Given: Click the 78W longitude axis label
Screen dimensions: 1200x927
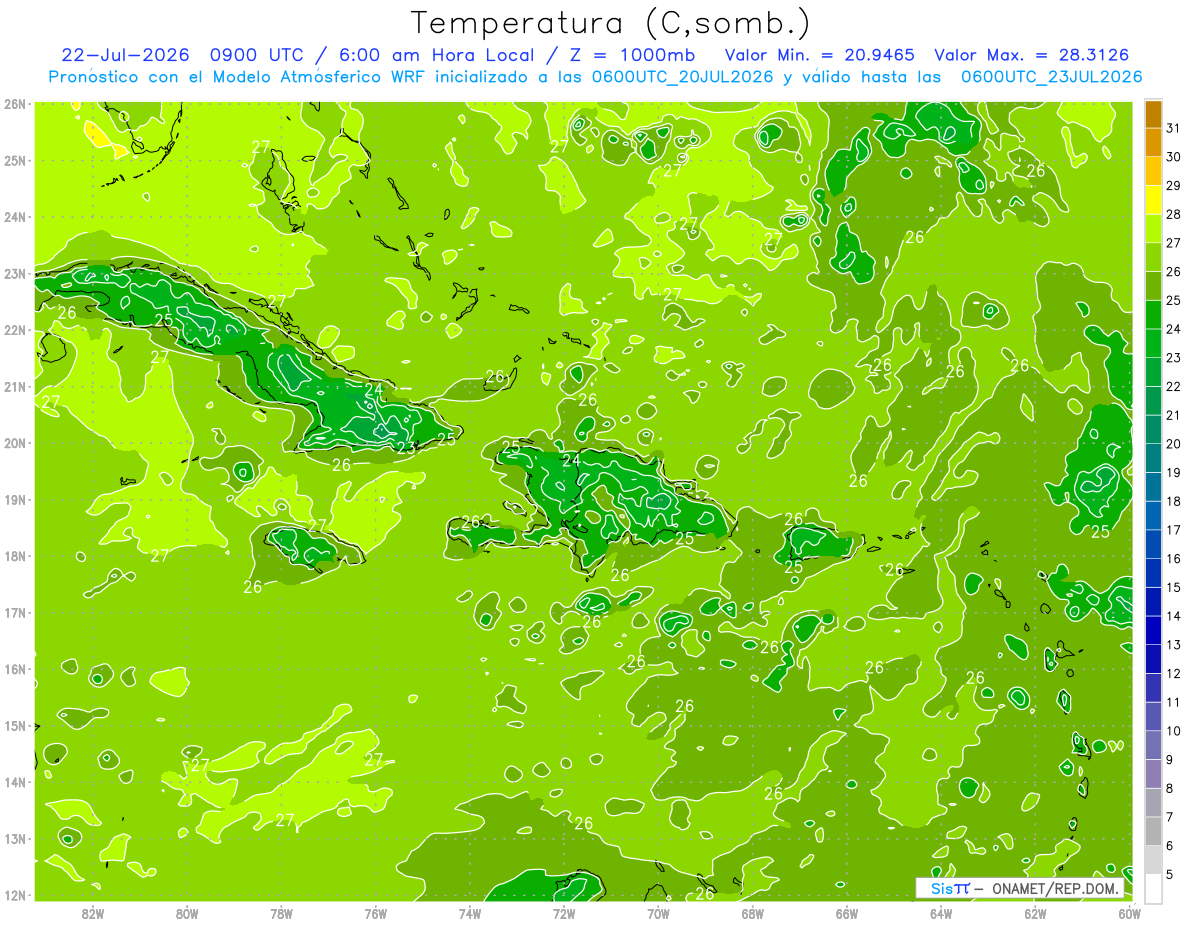Looking at the screenshot, I should 281,913.
